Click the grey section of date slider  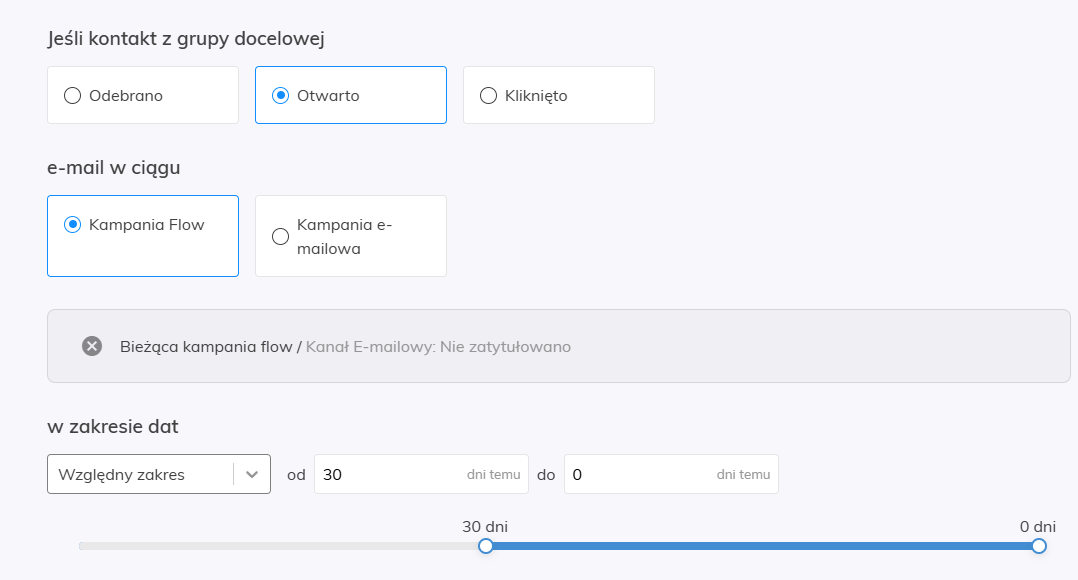(280, 546)
